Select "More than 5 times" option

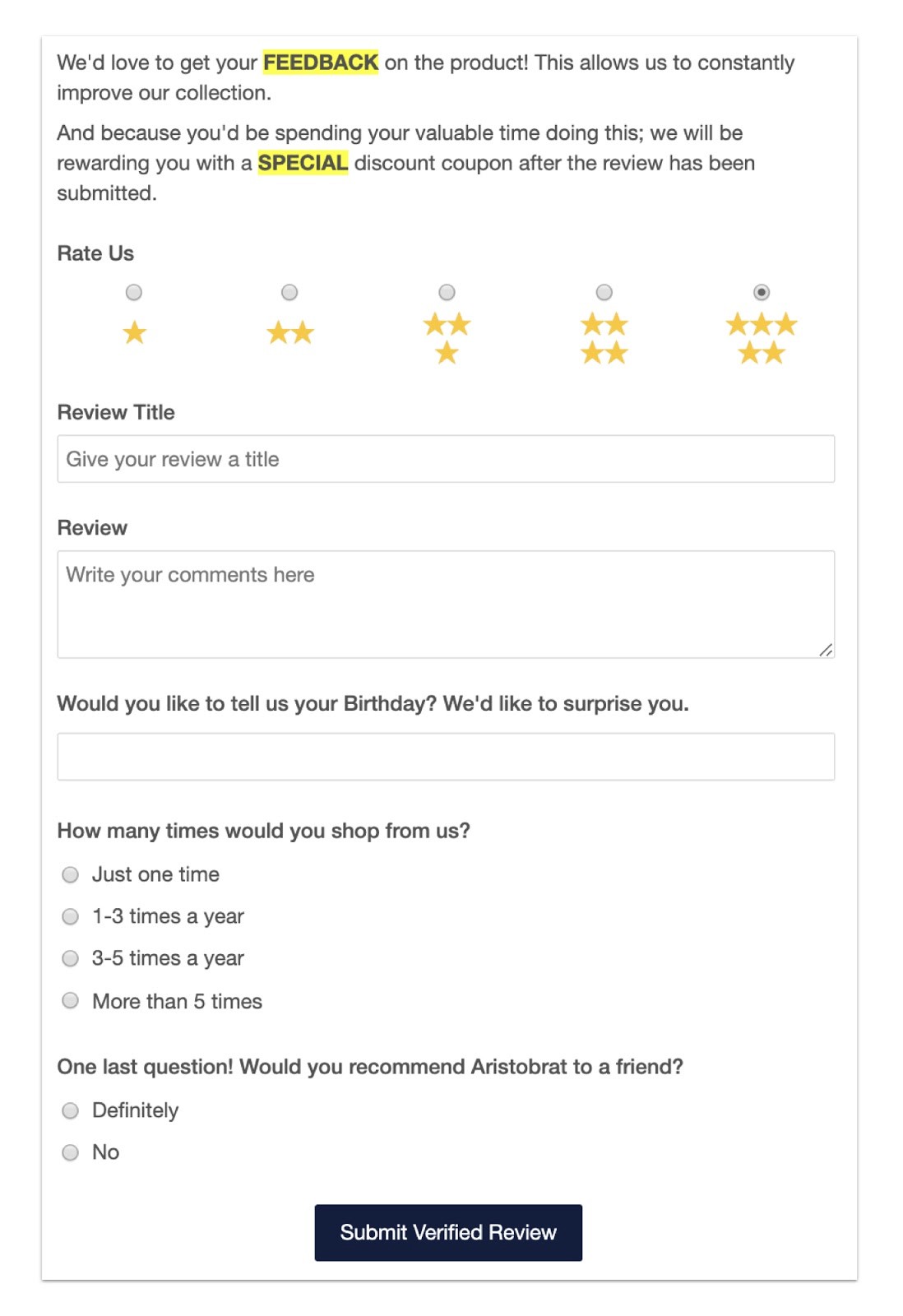[x=71, y=1001]
